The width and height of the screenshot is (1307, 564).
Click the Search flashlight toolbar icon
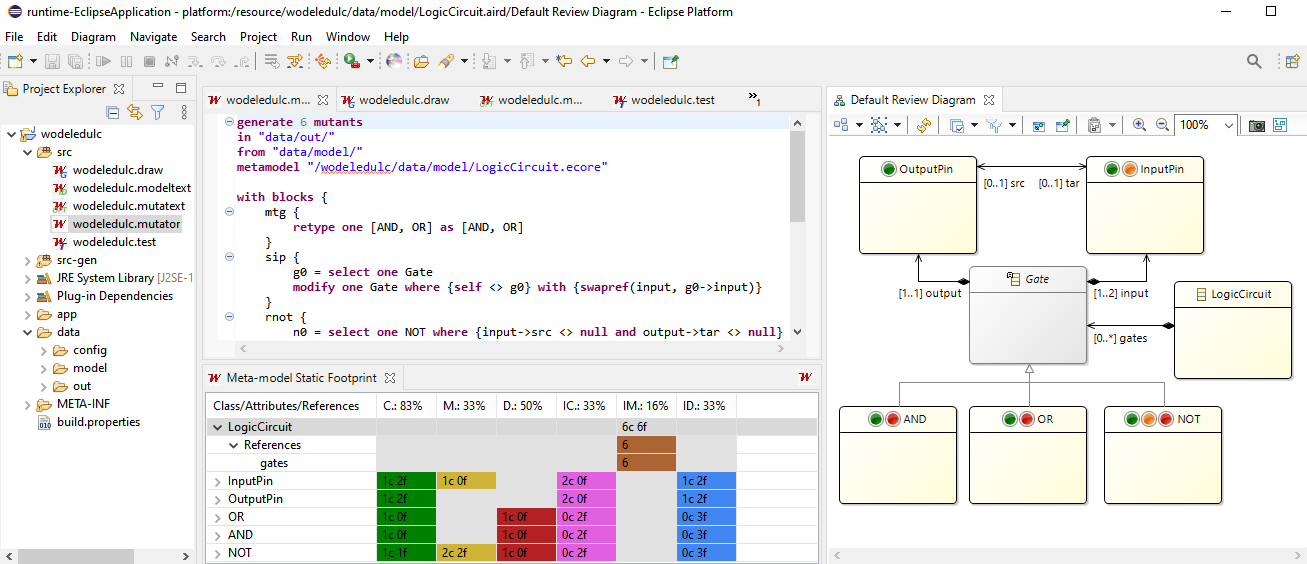pos(446,61)
